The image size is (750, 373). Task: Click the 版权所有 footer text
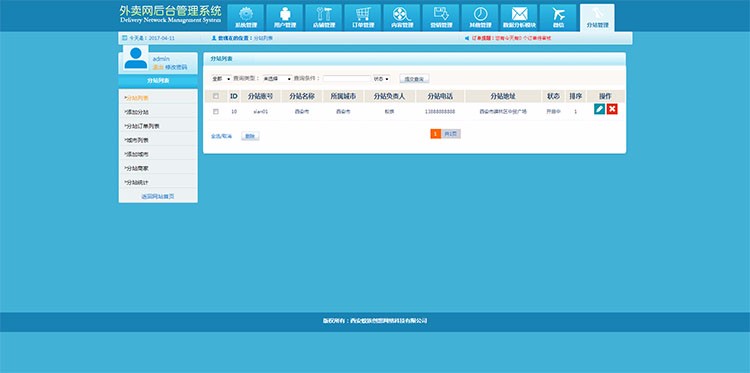click(x=375, y=321)
